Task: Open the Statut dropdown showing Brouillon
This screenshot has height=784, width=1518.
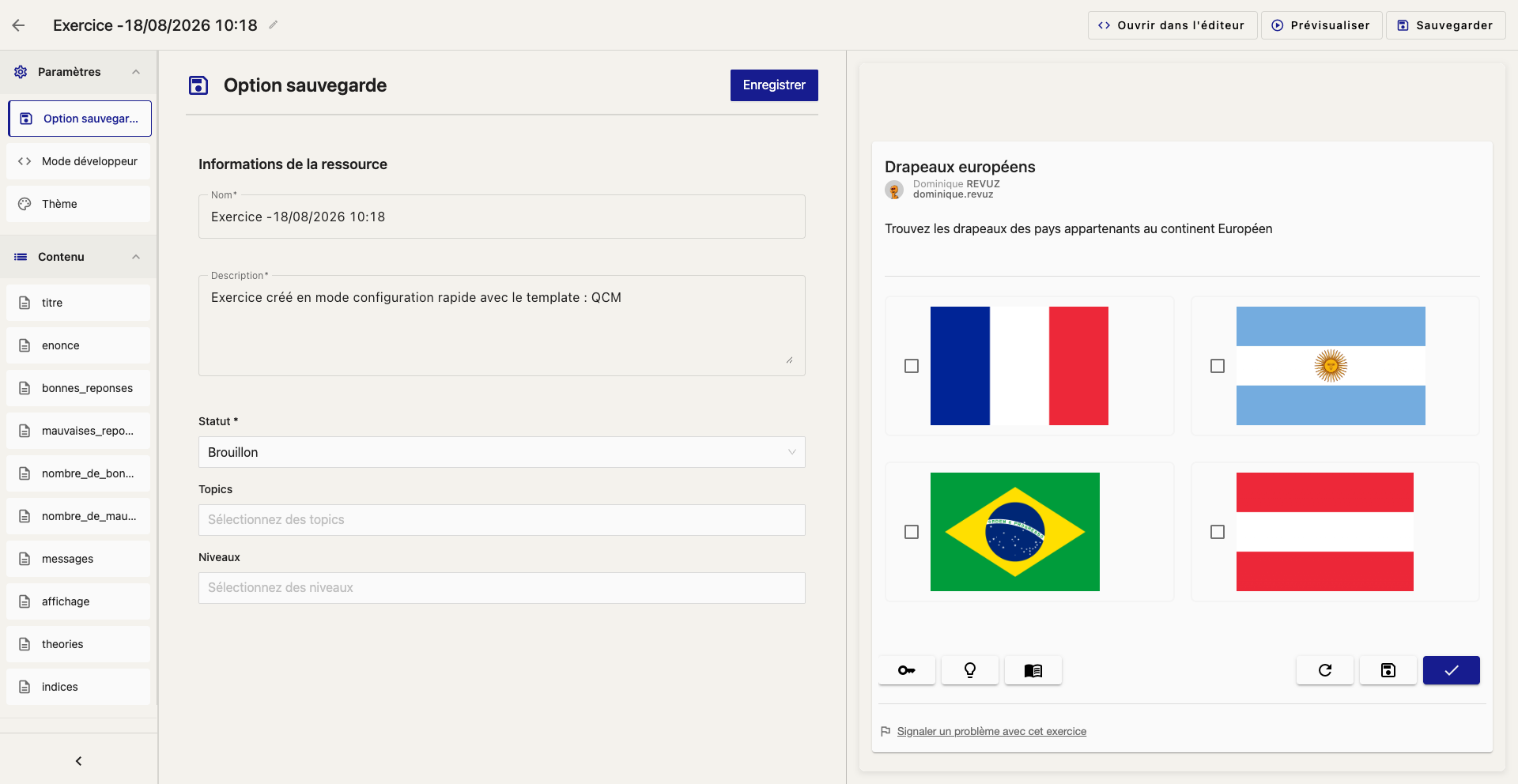Action: (x=502, y=452)
